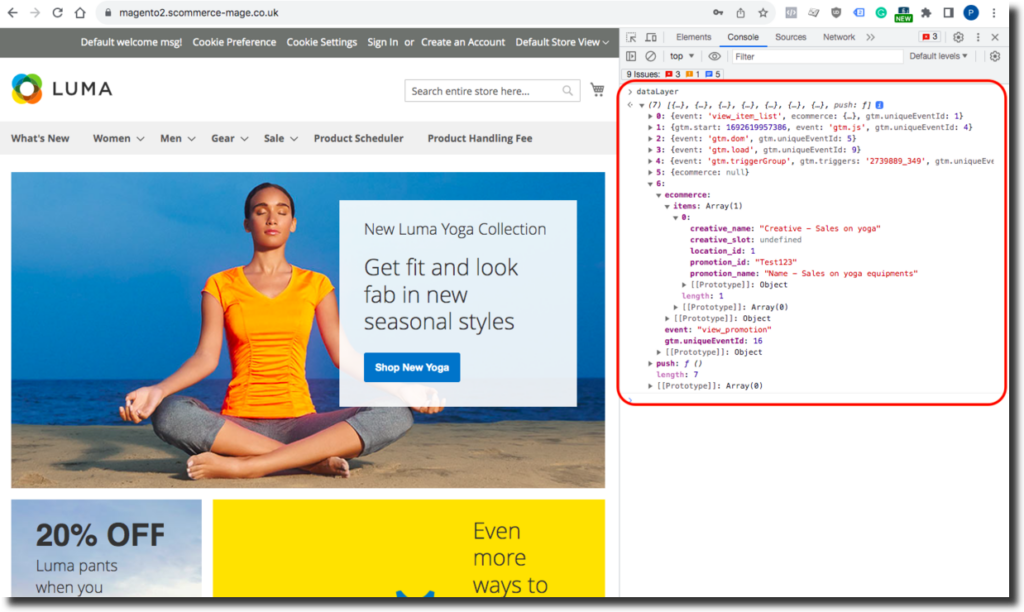Open DevTools settings gear in the tab bar

[958, 37]
